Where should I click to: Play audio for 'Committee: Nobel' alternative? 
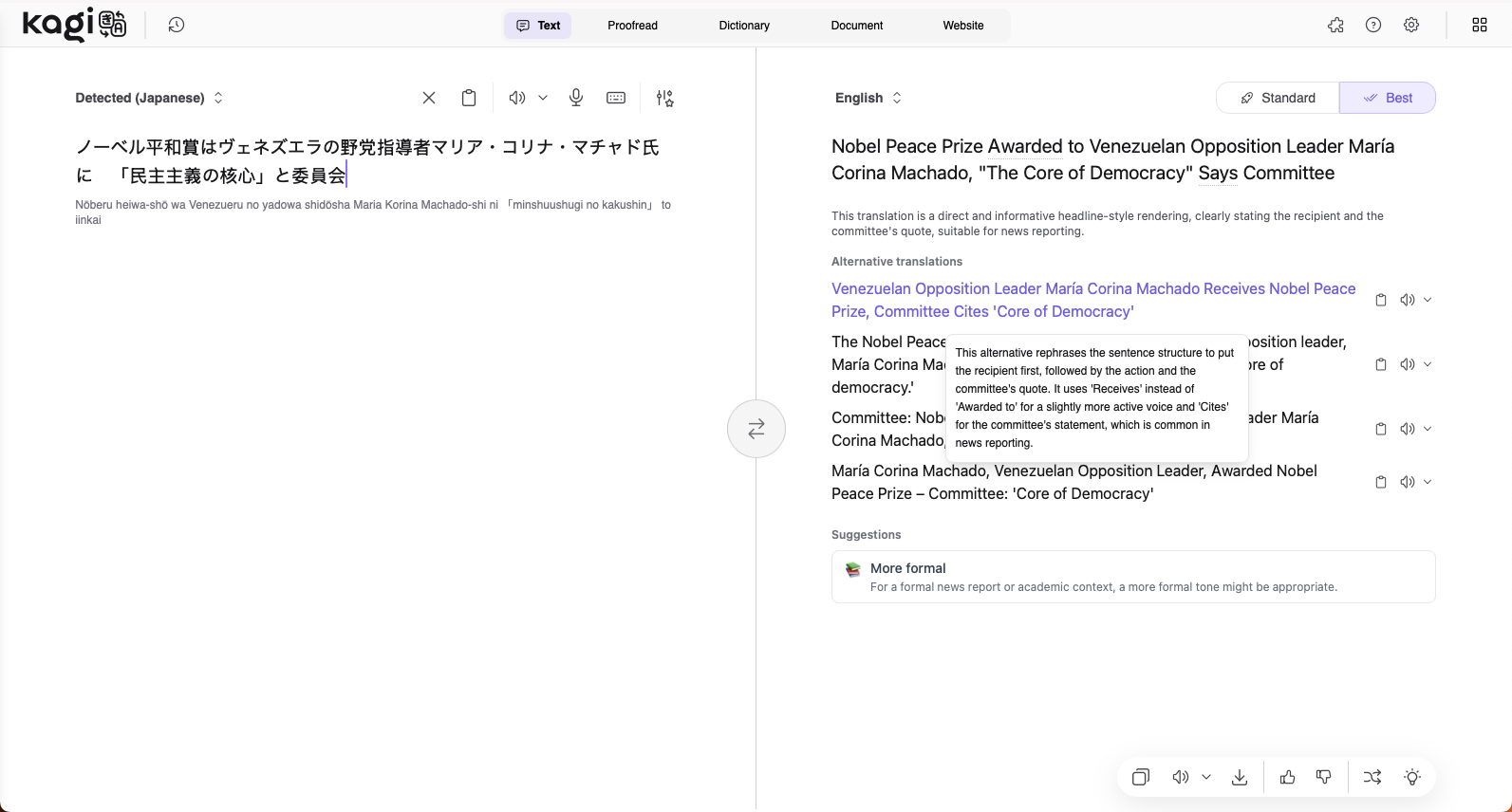pos(1408,429)
